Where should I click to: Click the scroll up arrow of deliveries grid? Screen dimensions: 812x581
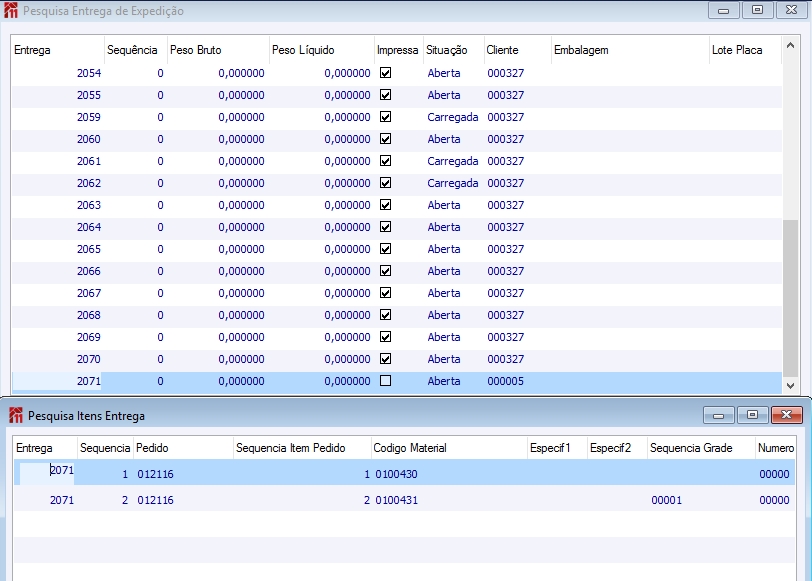click(x=790, y=46)
